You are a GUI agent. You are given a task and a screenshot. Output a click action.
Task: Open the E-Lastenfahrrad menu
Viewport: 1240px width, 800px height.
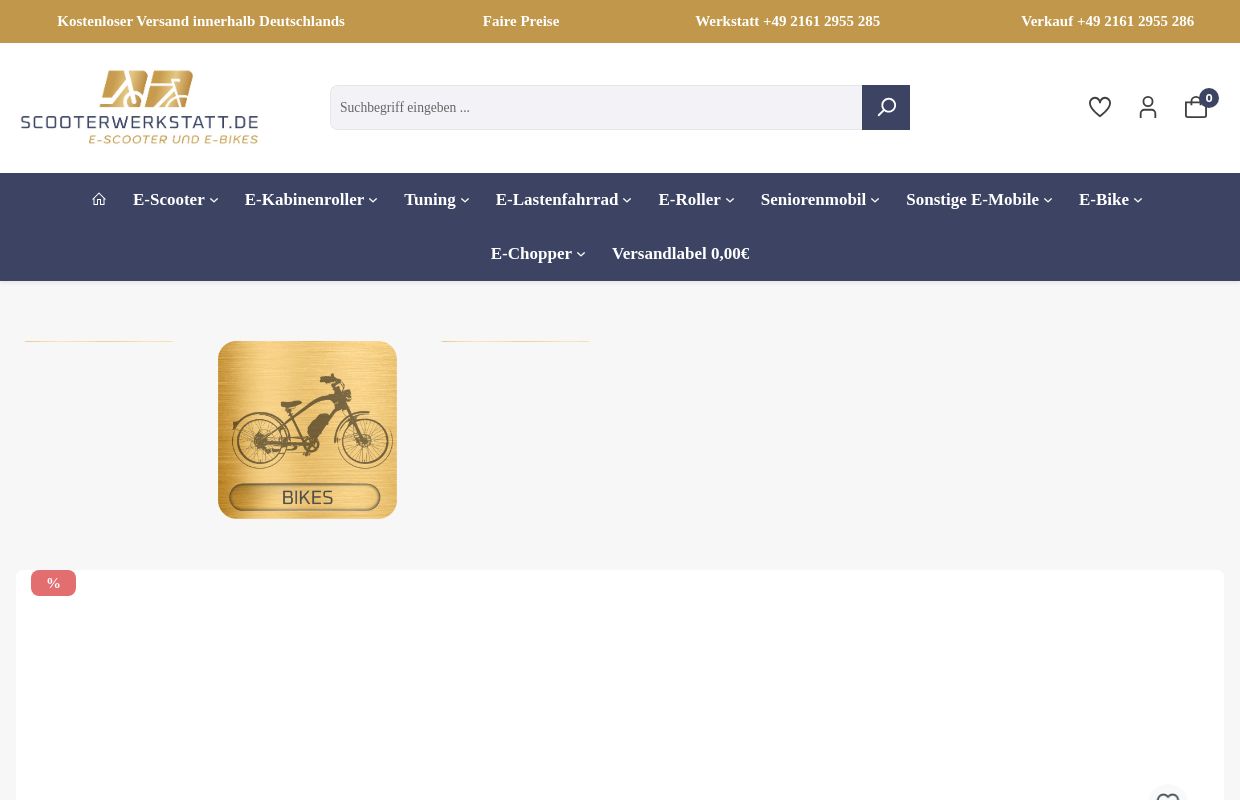[x=563, y=200]
